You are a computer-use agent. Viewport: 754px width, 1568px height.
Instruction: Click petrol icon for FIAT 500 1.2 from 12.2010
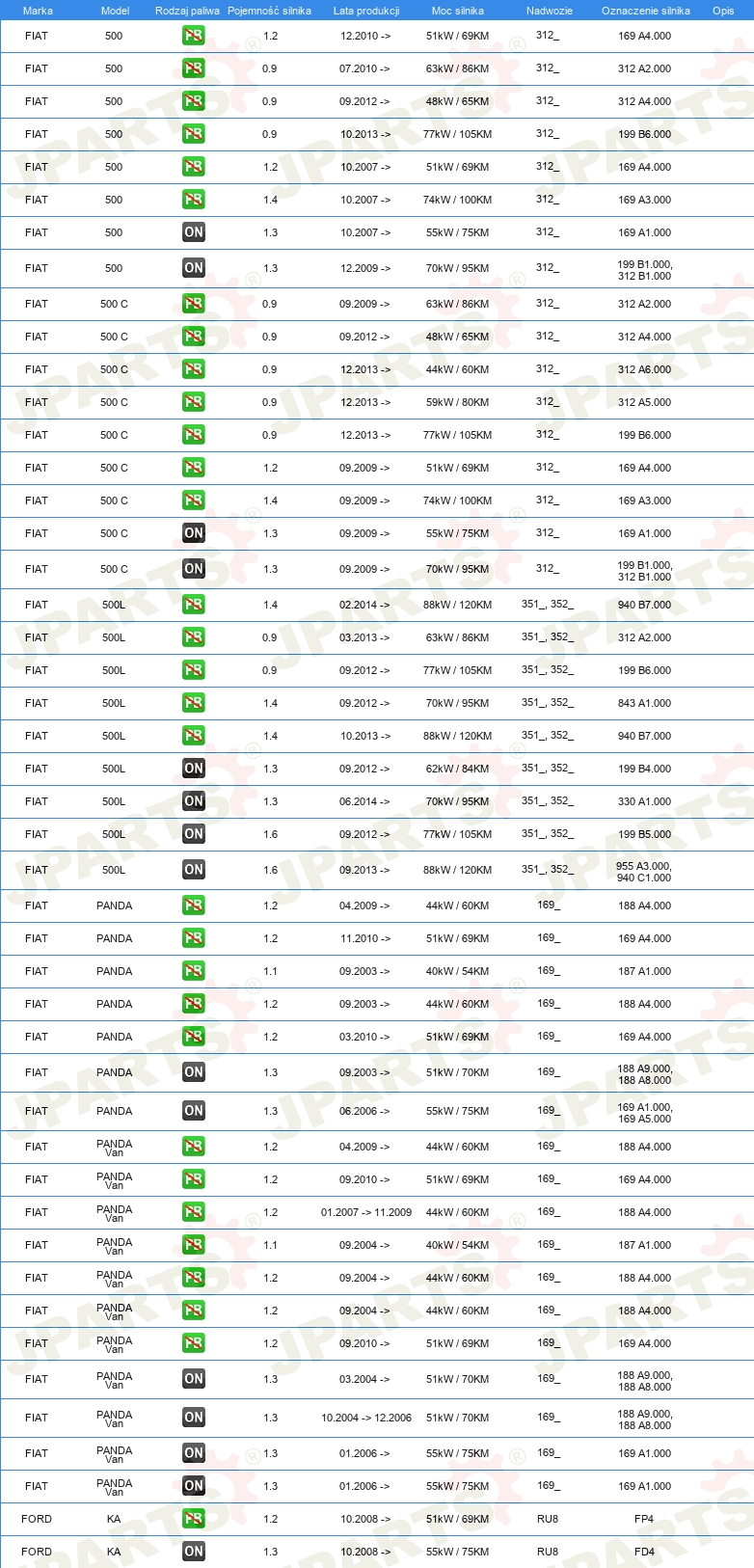(194, 36)
